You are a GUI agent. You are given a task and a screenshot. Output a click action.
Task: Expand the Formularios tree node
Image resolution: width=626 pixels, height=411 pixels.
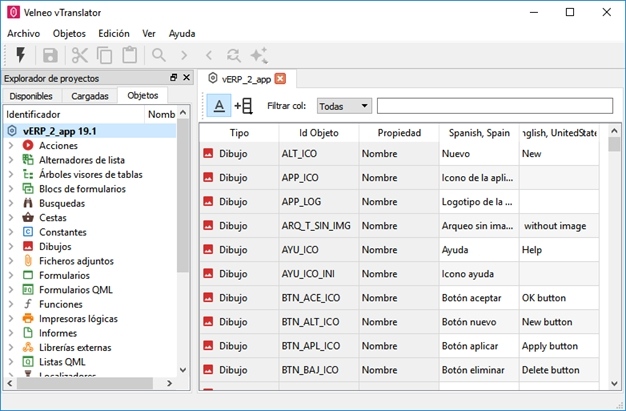click(x=10, y=275)
